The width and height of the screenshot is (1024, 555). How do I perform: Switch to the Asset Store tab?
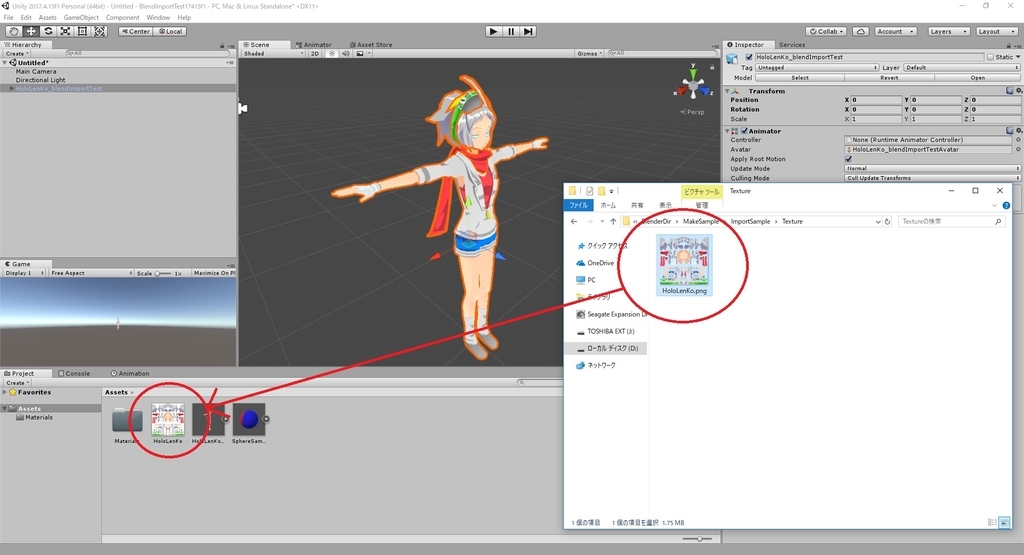click(371, 45)
